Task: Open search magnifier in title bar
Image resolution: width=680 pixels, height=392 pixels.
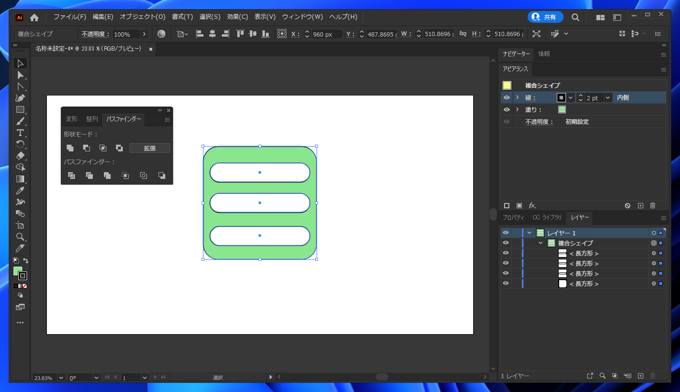Action: tap(575, 17)
